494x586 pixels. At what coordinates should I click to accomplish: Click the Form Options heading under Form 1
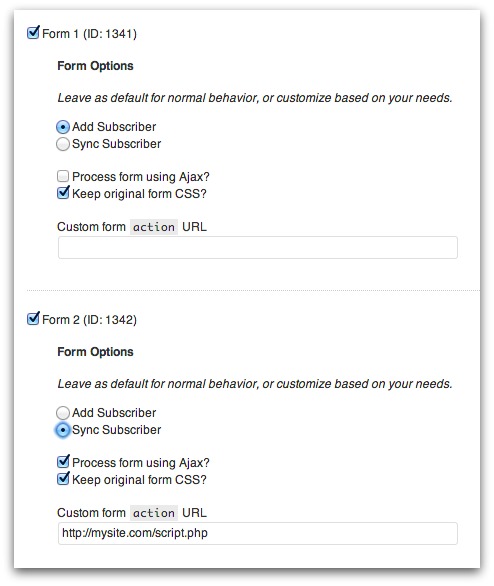[95, 66]
